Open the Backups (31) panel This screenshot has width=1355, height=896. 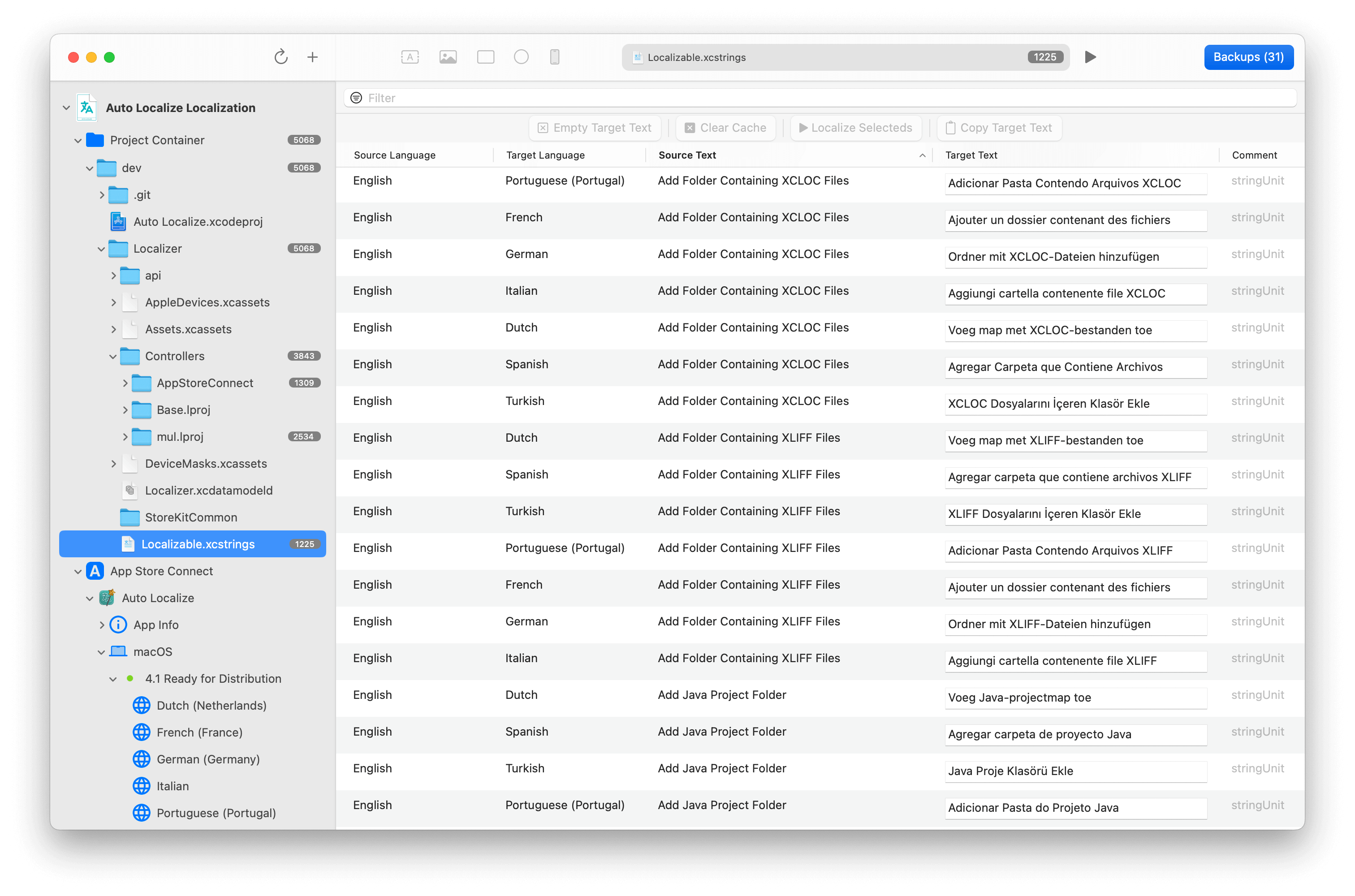pyautogui.click(x=1249, y=57)
